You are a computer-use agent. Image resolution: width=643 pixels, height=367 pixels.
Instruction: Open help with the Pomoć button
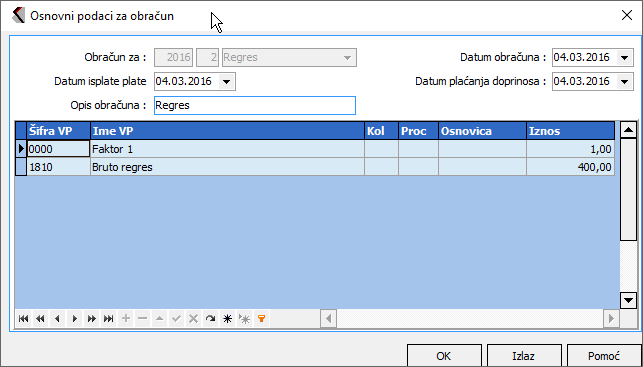point(604,356)
